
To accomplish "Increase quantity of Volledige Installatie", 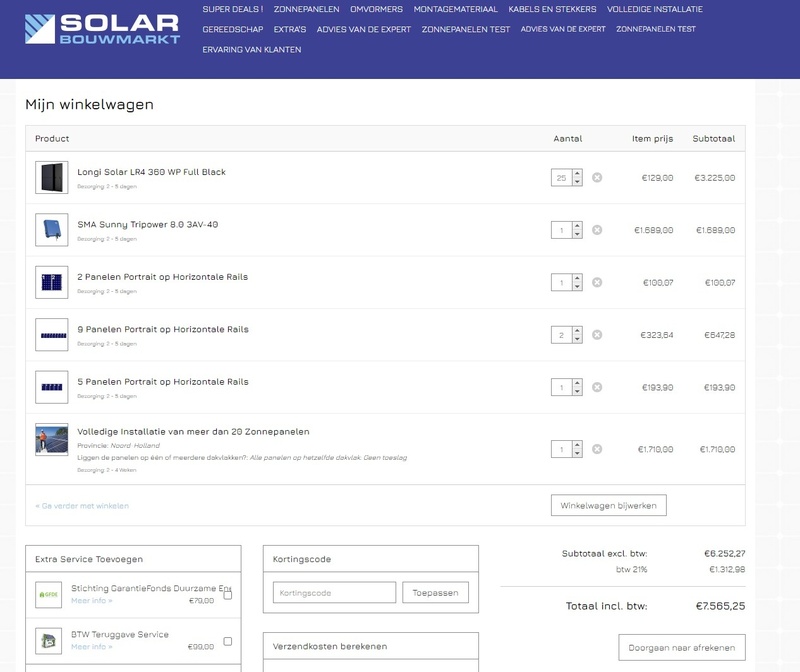I will coord(577,445).
